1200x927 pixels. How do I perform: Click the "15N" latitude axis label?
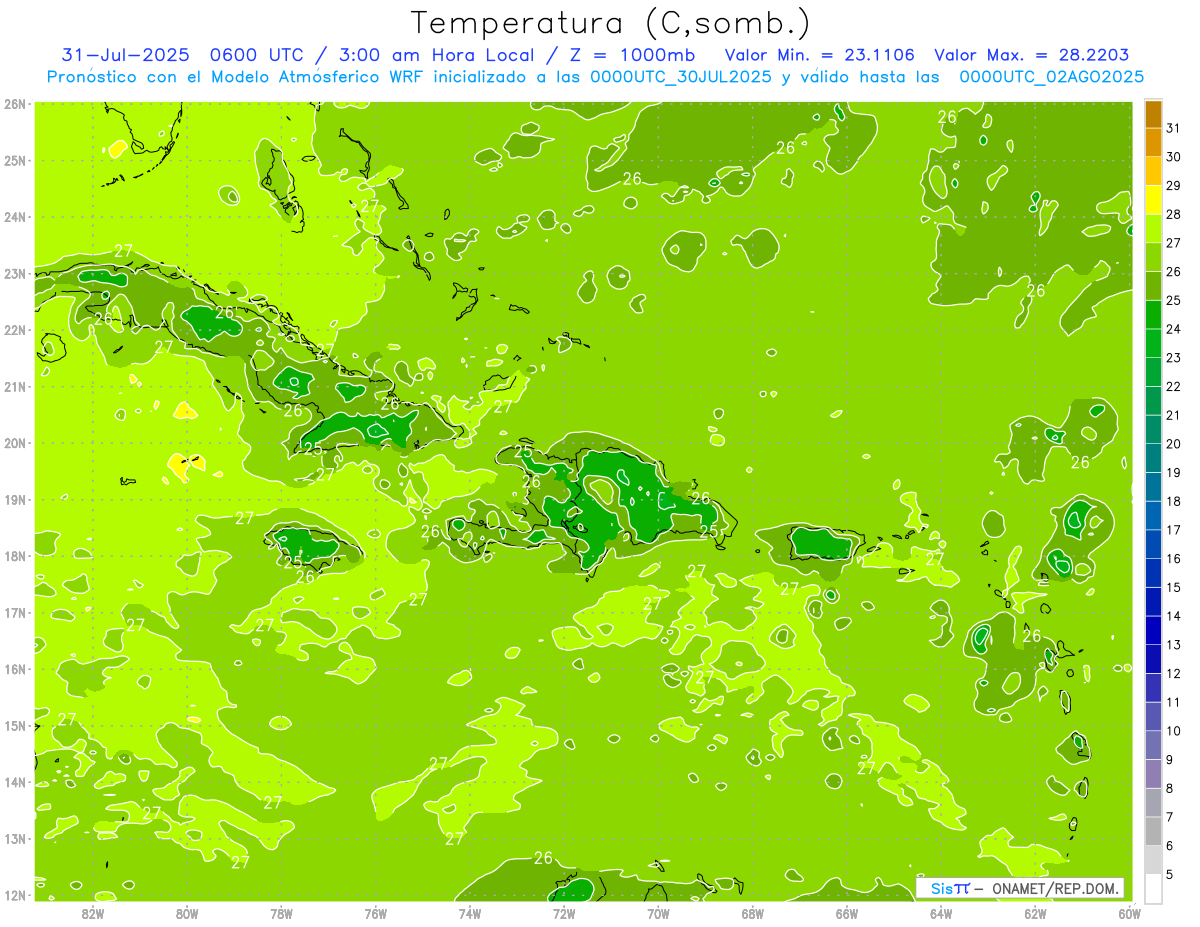pyautogui.click(x=14, y=726)
